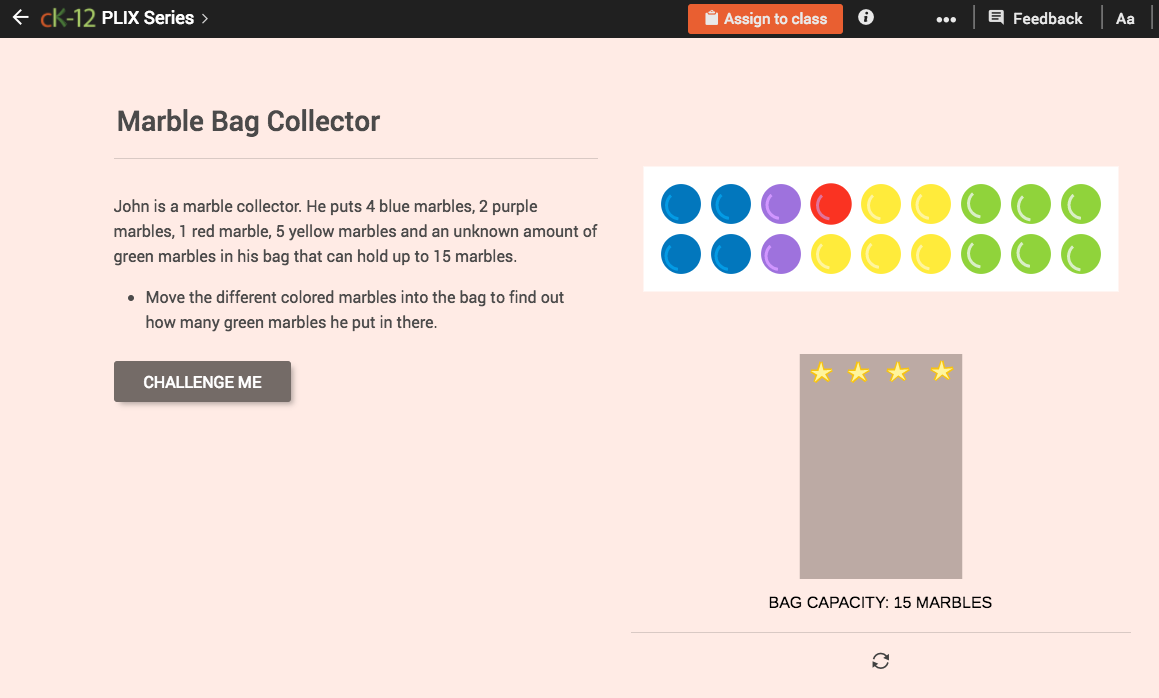1159x698 pixels.
Task: Expand the PLIX Series breadcrumb chevron
Action: [x=206, y=17]
